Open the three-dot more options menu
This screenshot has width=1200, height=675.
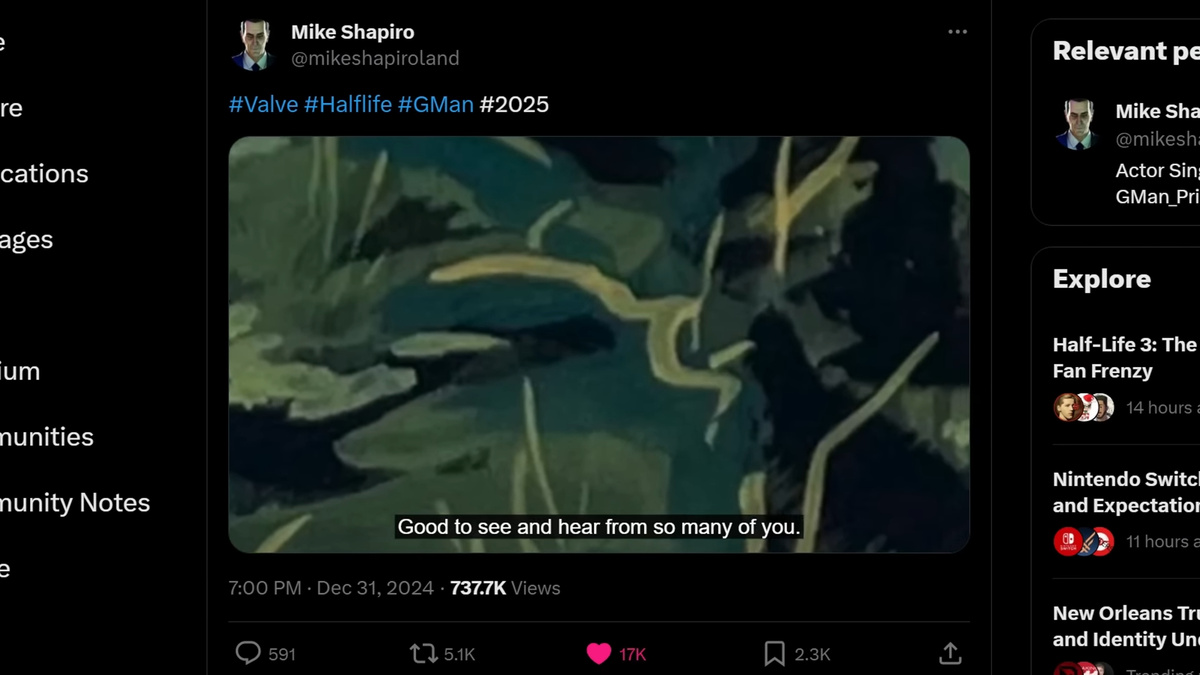point(958,32)
